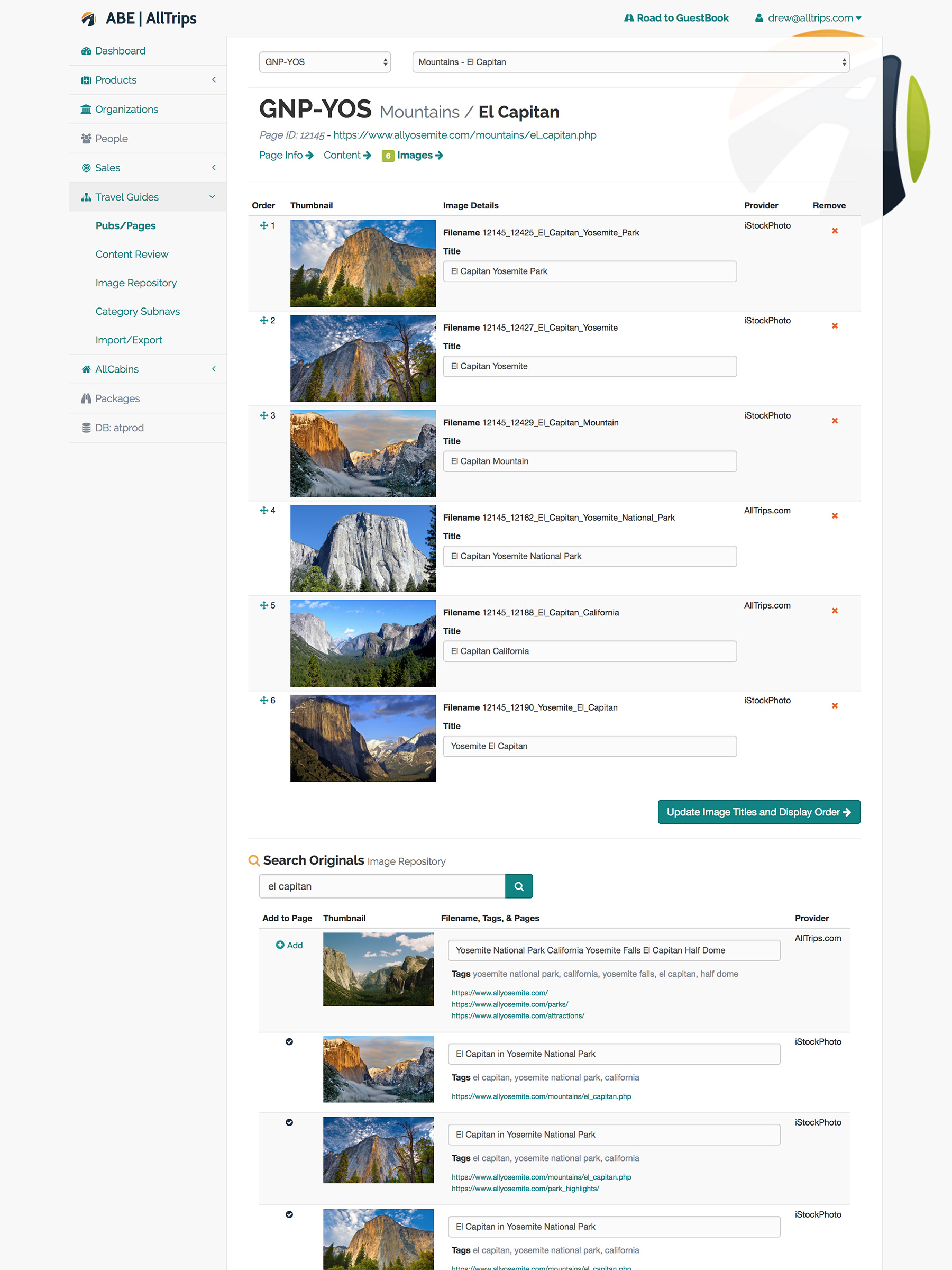Click the El Capitan California title field
This screenshot has width=952, height=1270.
(589, 651)
